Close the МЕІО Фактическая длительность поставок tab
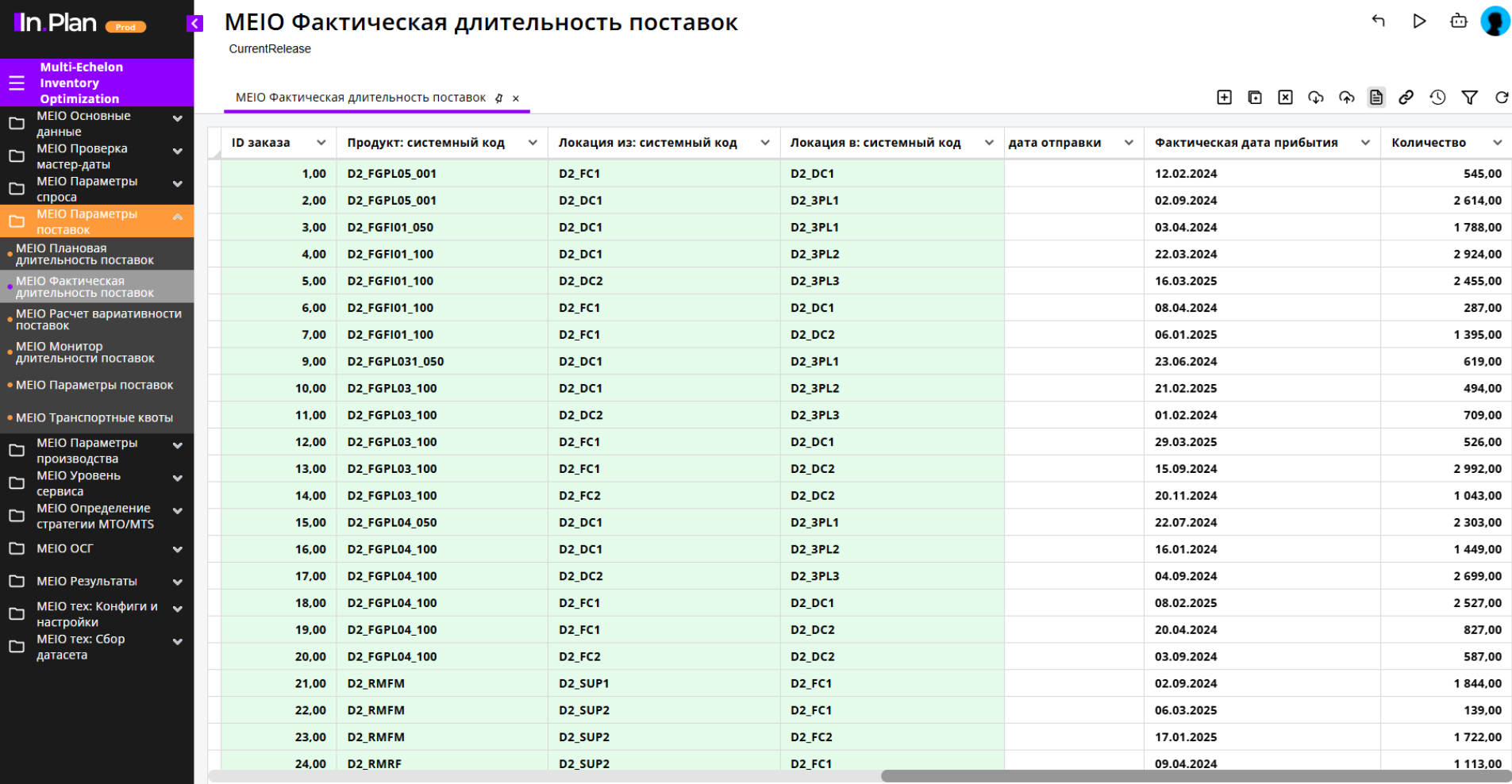1512x784 pixels. (x=516, y=98)
